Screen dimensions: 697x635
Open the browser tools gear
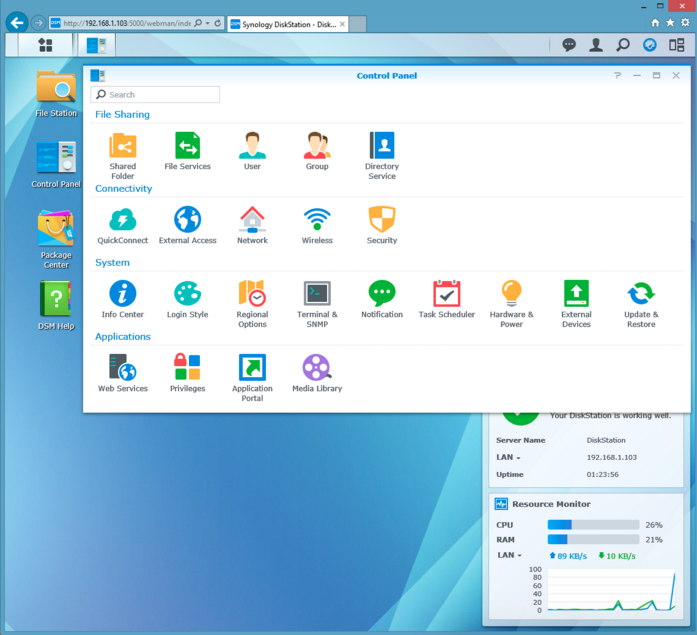[x=685, y=23]
